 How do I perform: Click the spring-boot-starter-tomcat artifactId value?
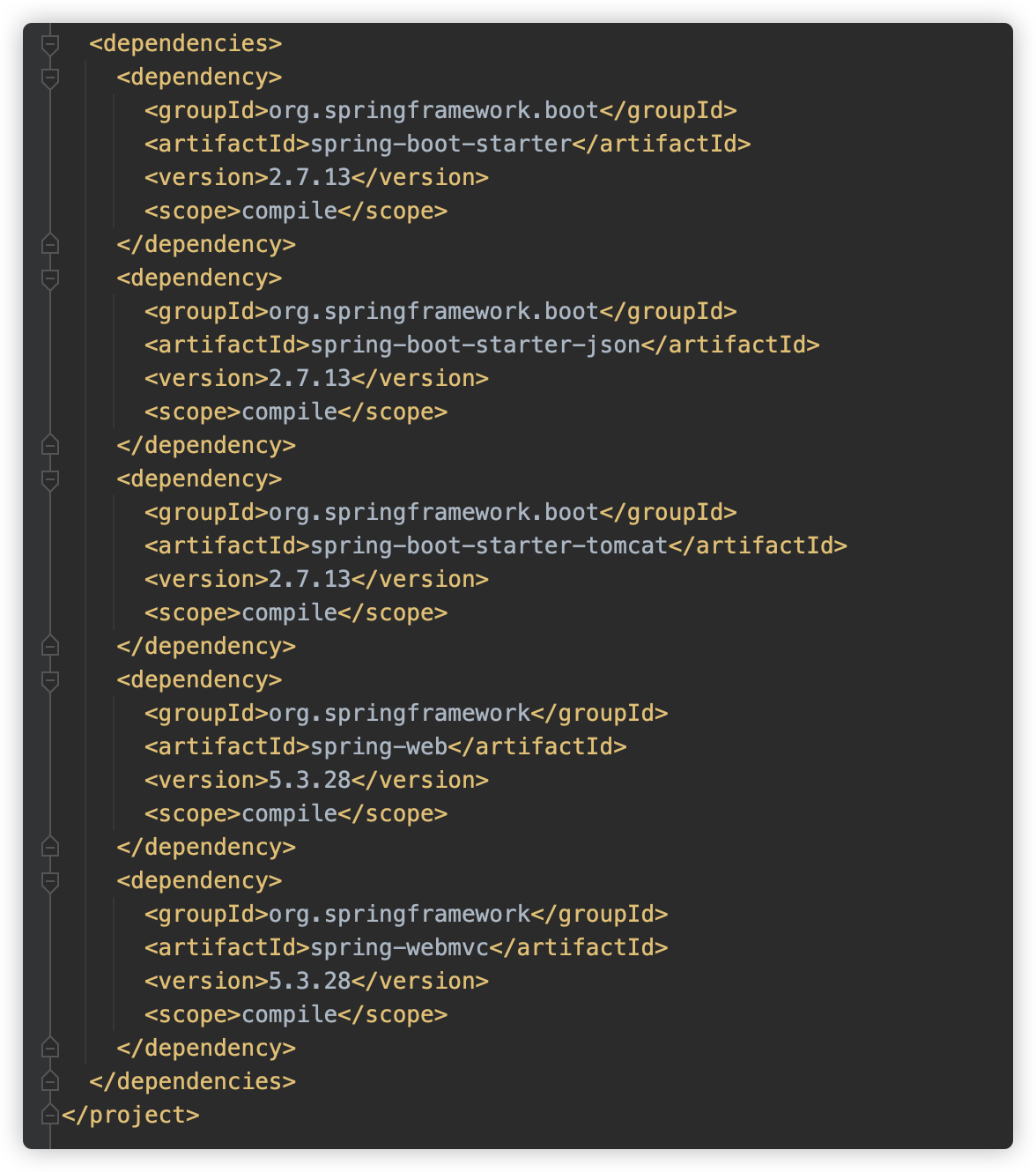[x=489, y=545]
